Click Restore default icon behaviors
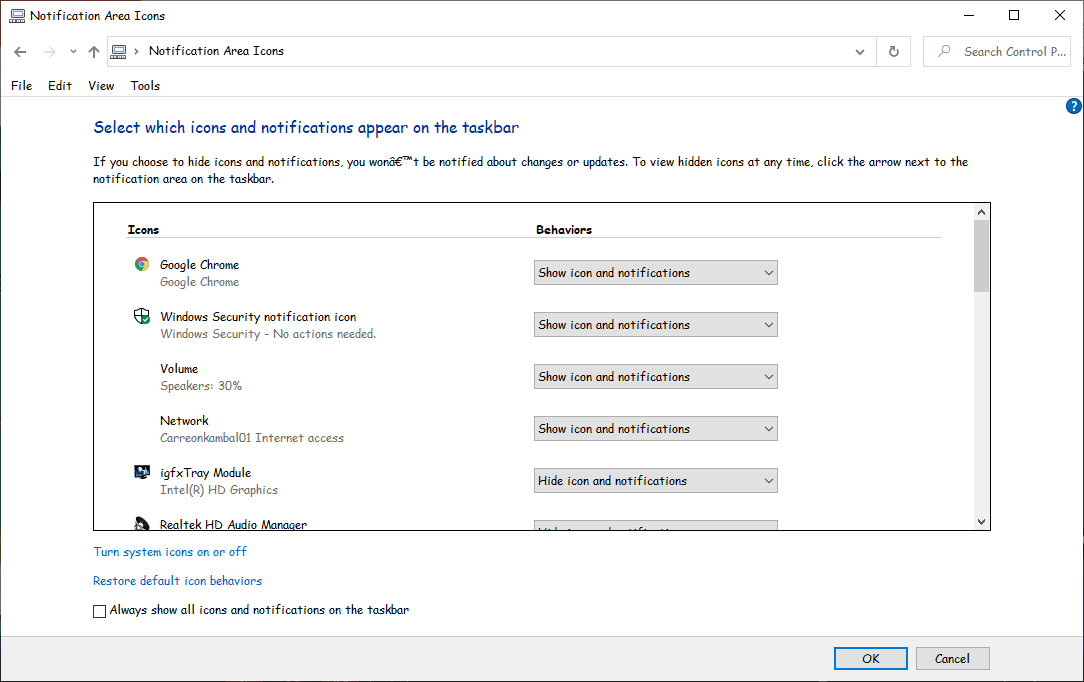 177,580
